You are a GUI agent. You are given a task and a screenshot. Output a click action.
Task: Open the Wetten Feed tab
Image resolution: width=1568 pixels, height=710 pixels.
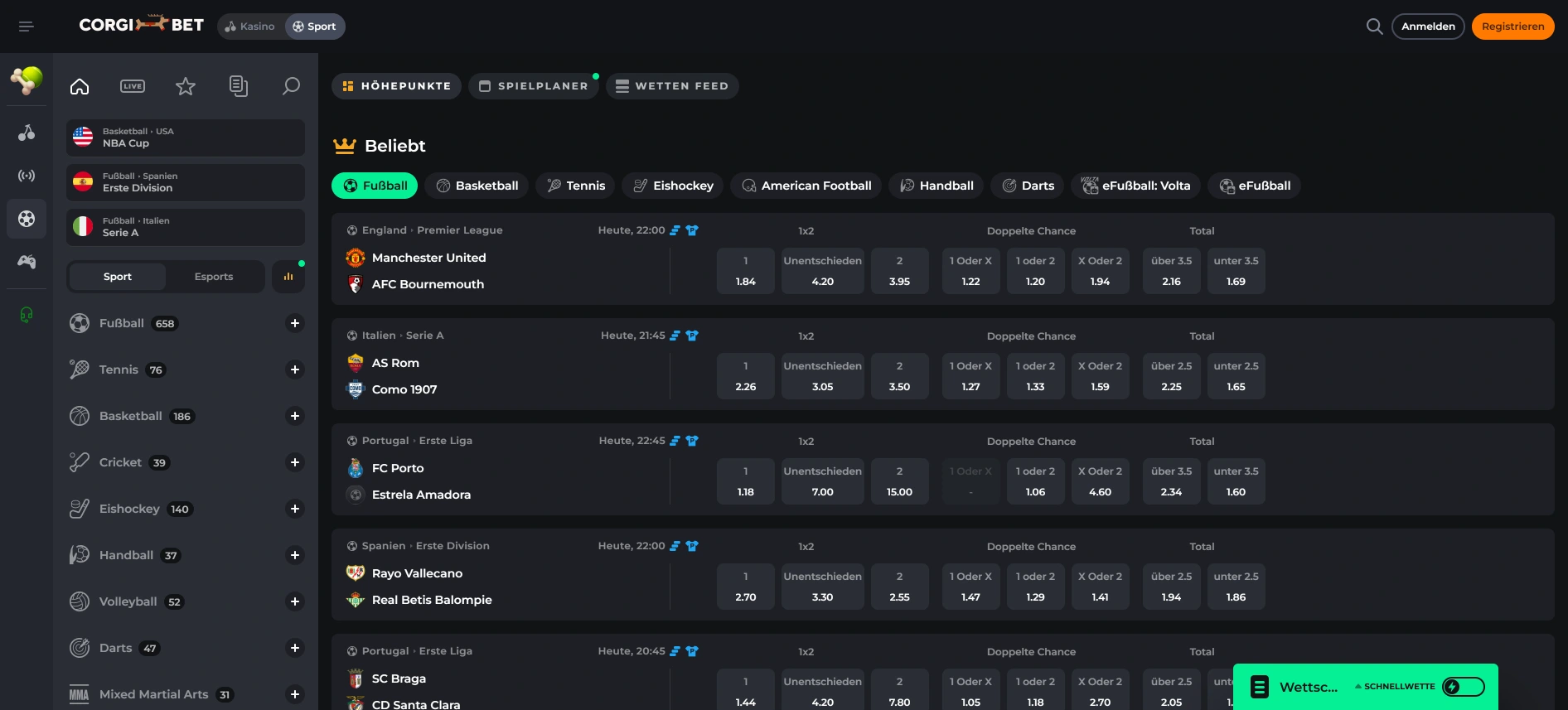click(672, 86)
